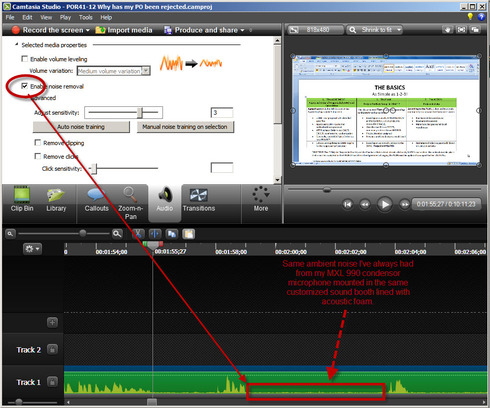The image size is (490, 408).
Task: Expand Record the screen dropdown arrow
Action: pyautogui.click(x=88, y=30)
